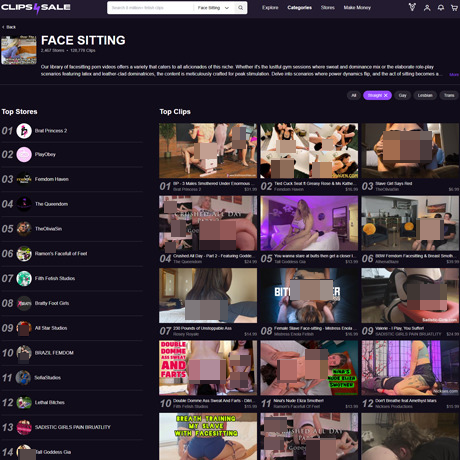
Task: Select the All filter chip
Action: click(354, 95)
